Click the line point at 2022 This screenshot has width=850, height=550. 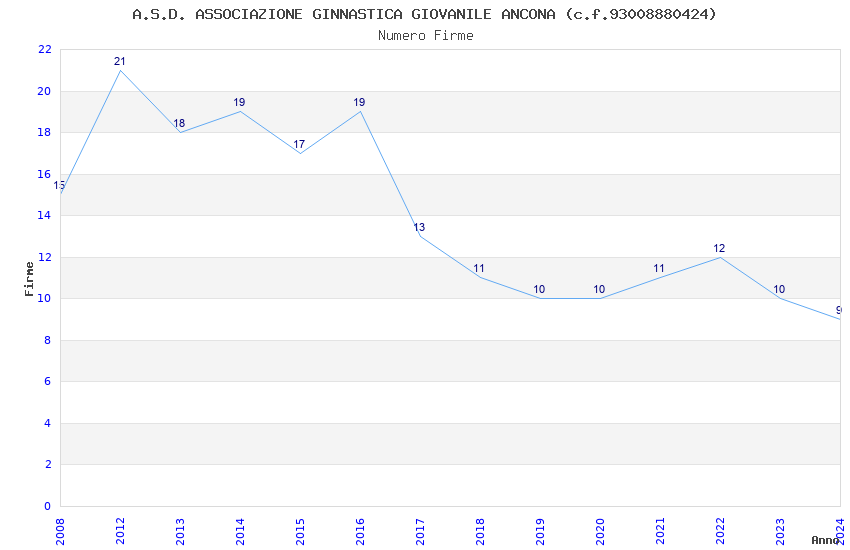point(720,257)
